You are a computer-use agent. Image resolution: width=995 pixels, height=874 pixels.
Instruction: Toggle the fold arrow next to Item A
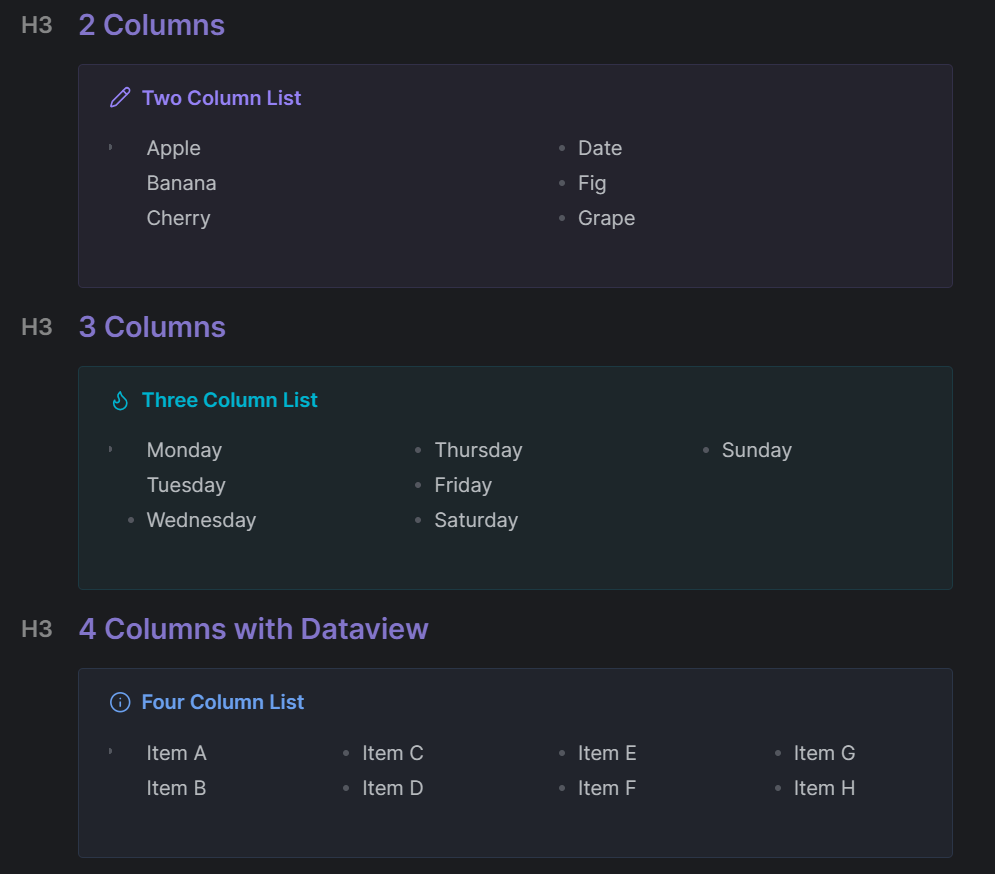click(x=110, y=752)
